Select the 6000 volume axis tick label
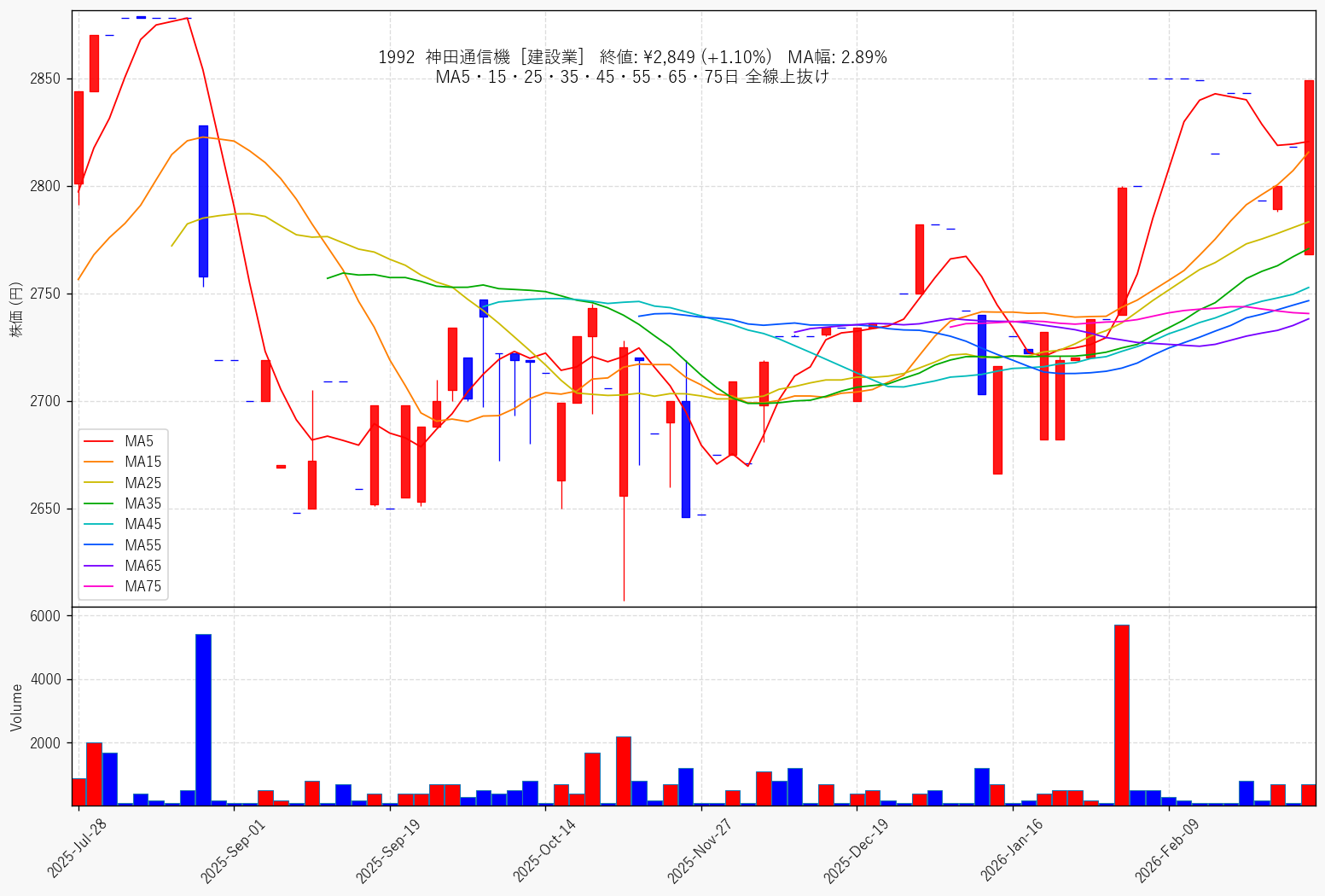This screenshot has width=1325, height=896. pyautogui.click(x=45, y=616)
